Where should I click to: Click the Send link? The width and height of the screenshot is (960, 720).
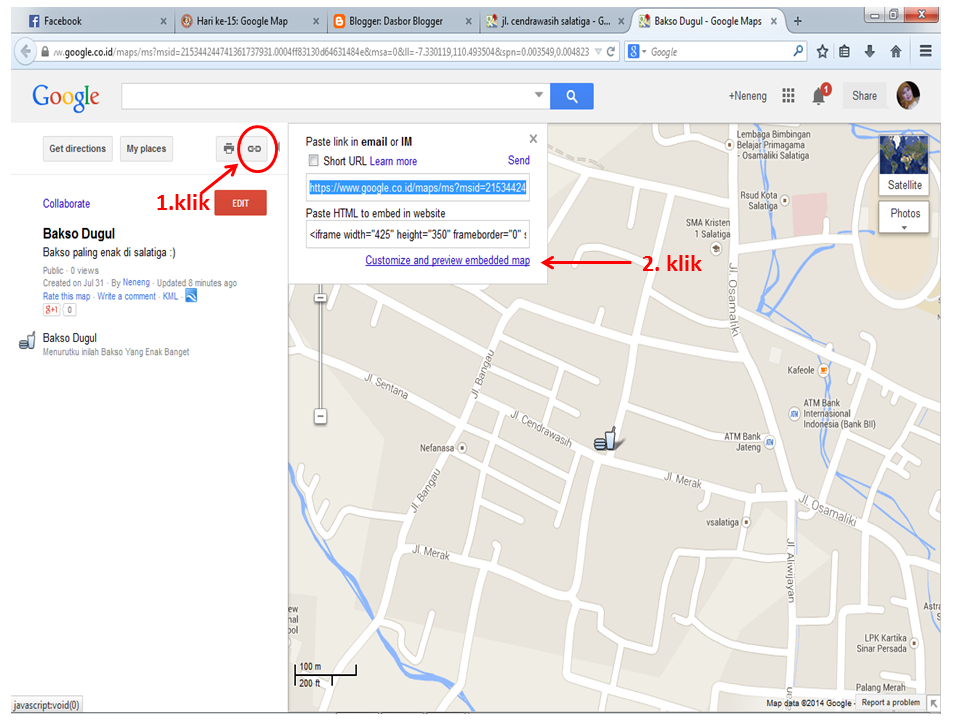[x=519, y=160]
